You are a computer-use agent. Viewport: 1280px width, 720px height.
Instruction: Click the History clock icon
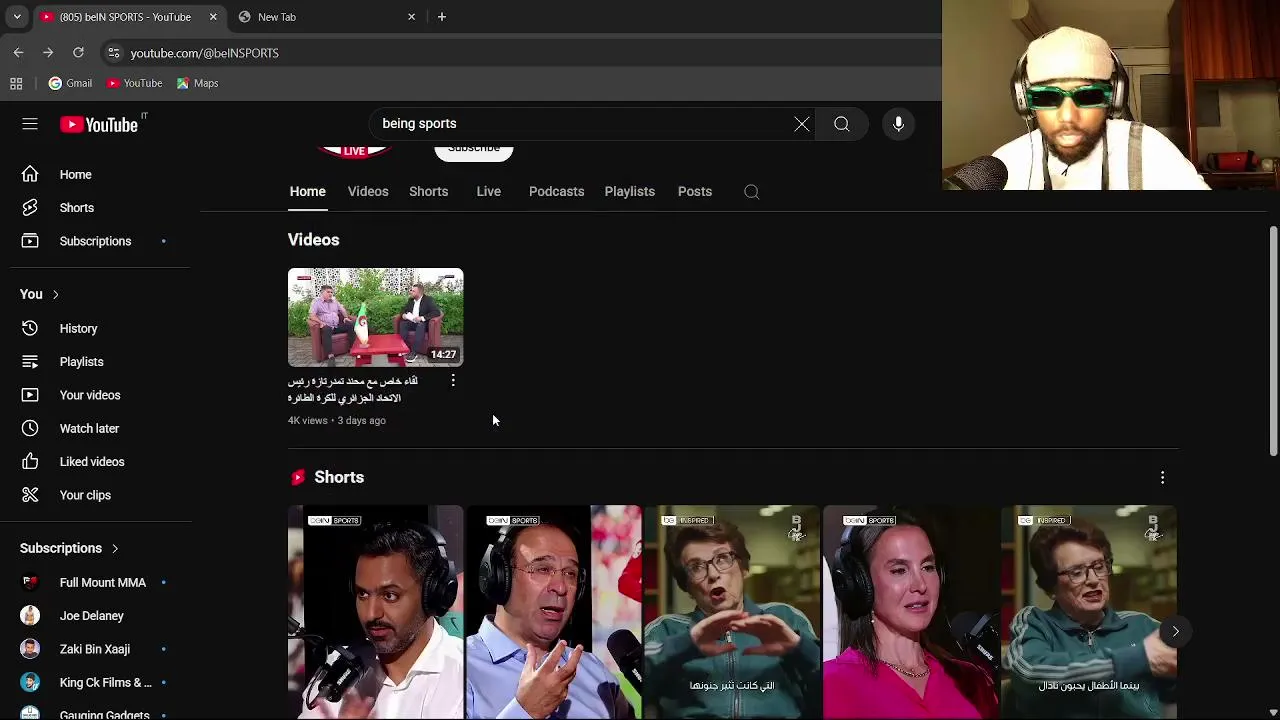click(30, 328)
